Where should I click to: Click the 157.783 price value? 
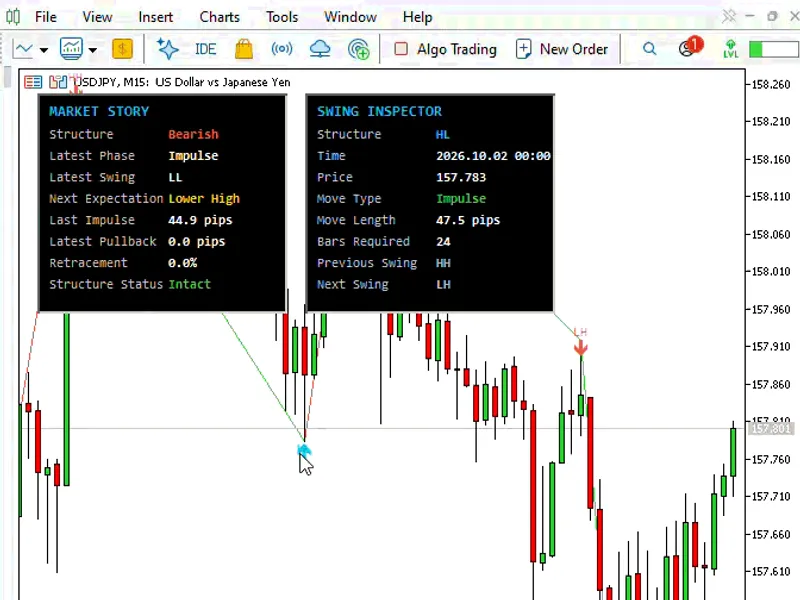[461, 177]
